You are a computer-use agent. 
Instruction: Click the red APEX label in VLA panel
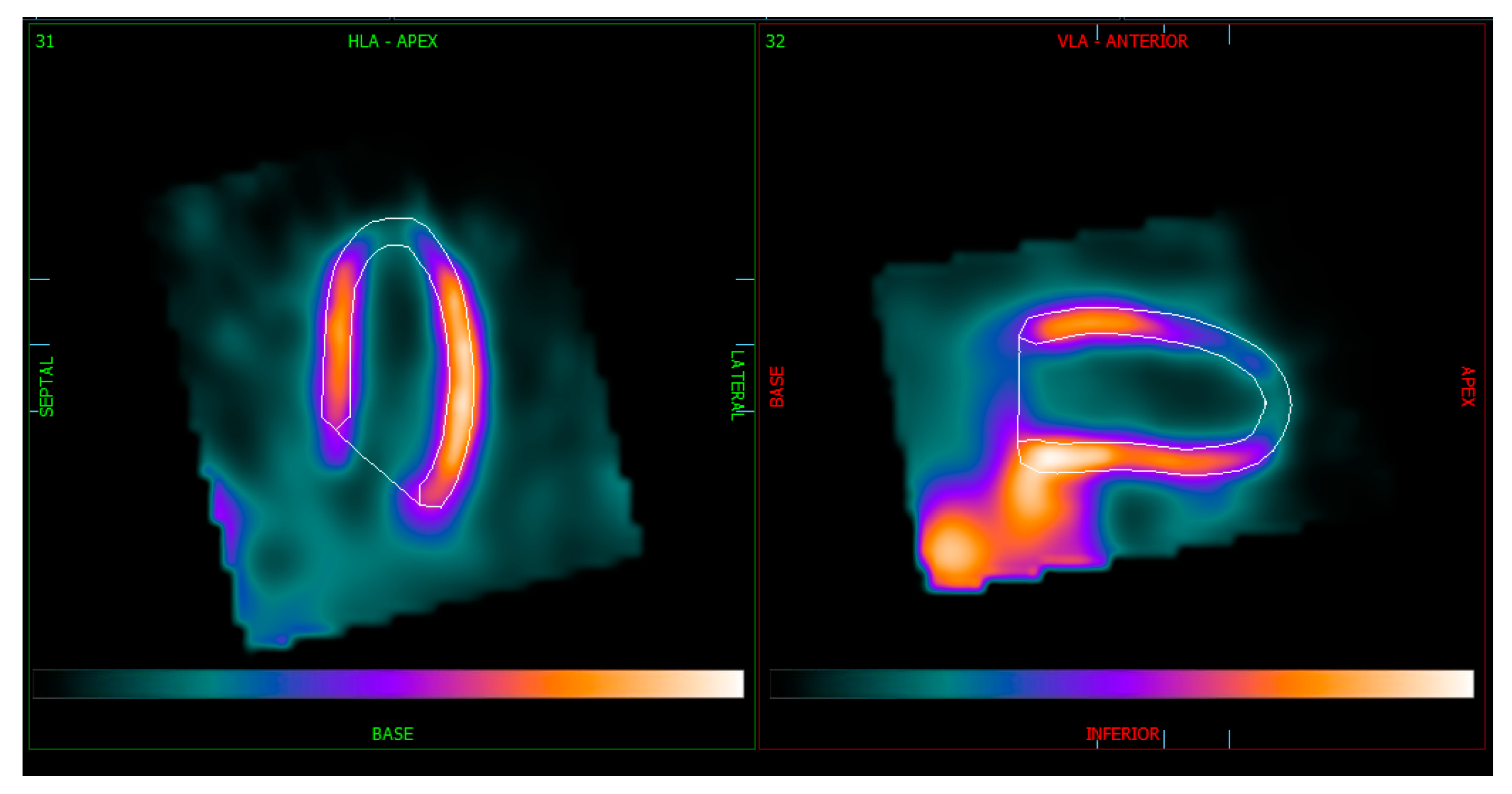(1468, 386)
